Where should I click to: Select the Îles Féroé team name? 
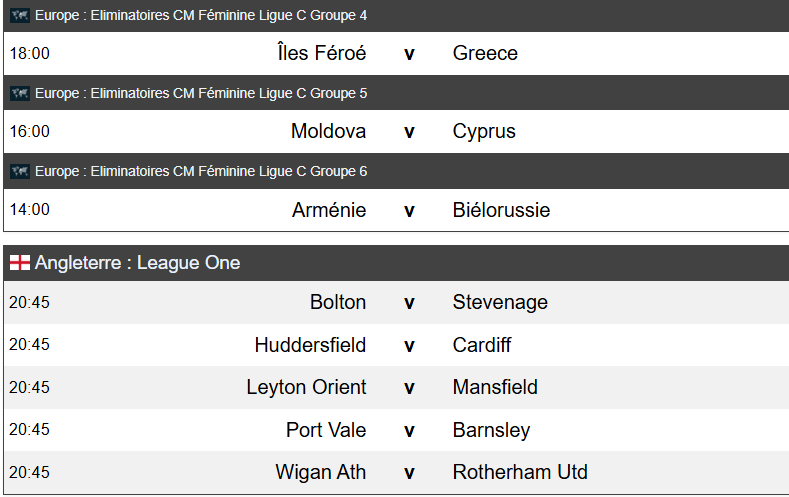click(x=321, y=53)
